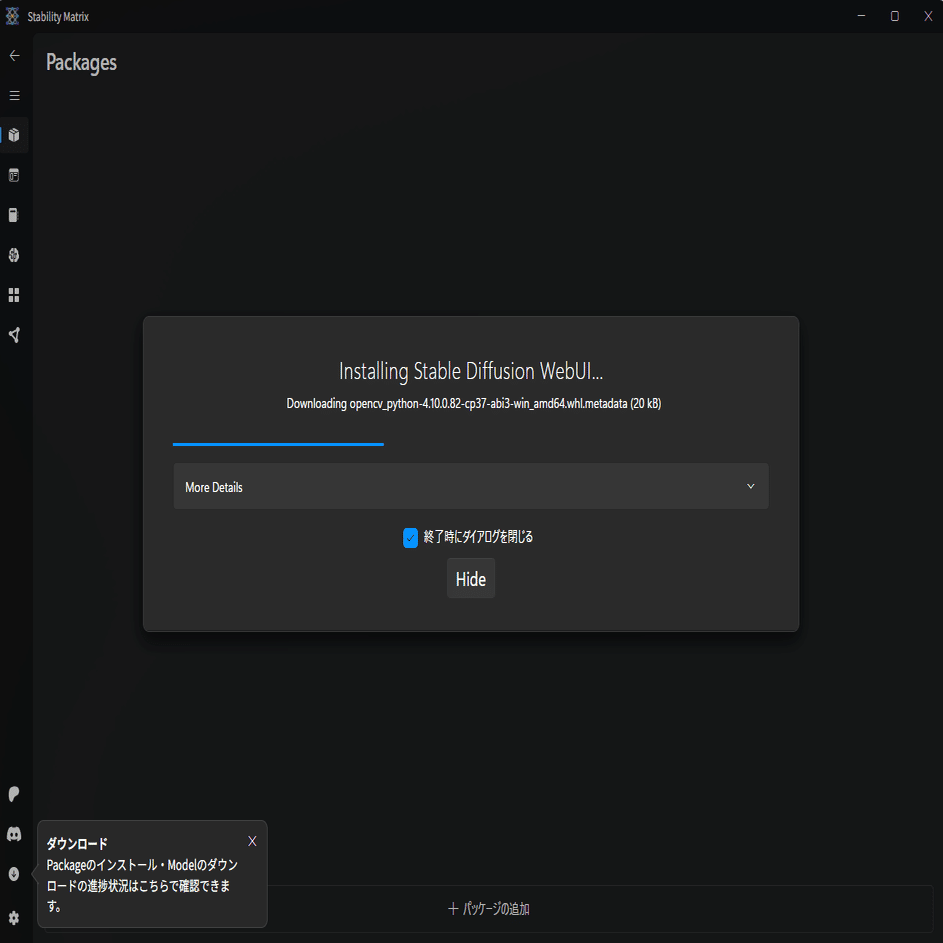Dismiss the ダウンロード tooltip with X
Viewport: 943px width, 943px height.
(x=253, y=841)
